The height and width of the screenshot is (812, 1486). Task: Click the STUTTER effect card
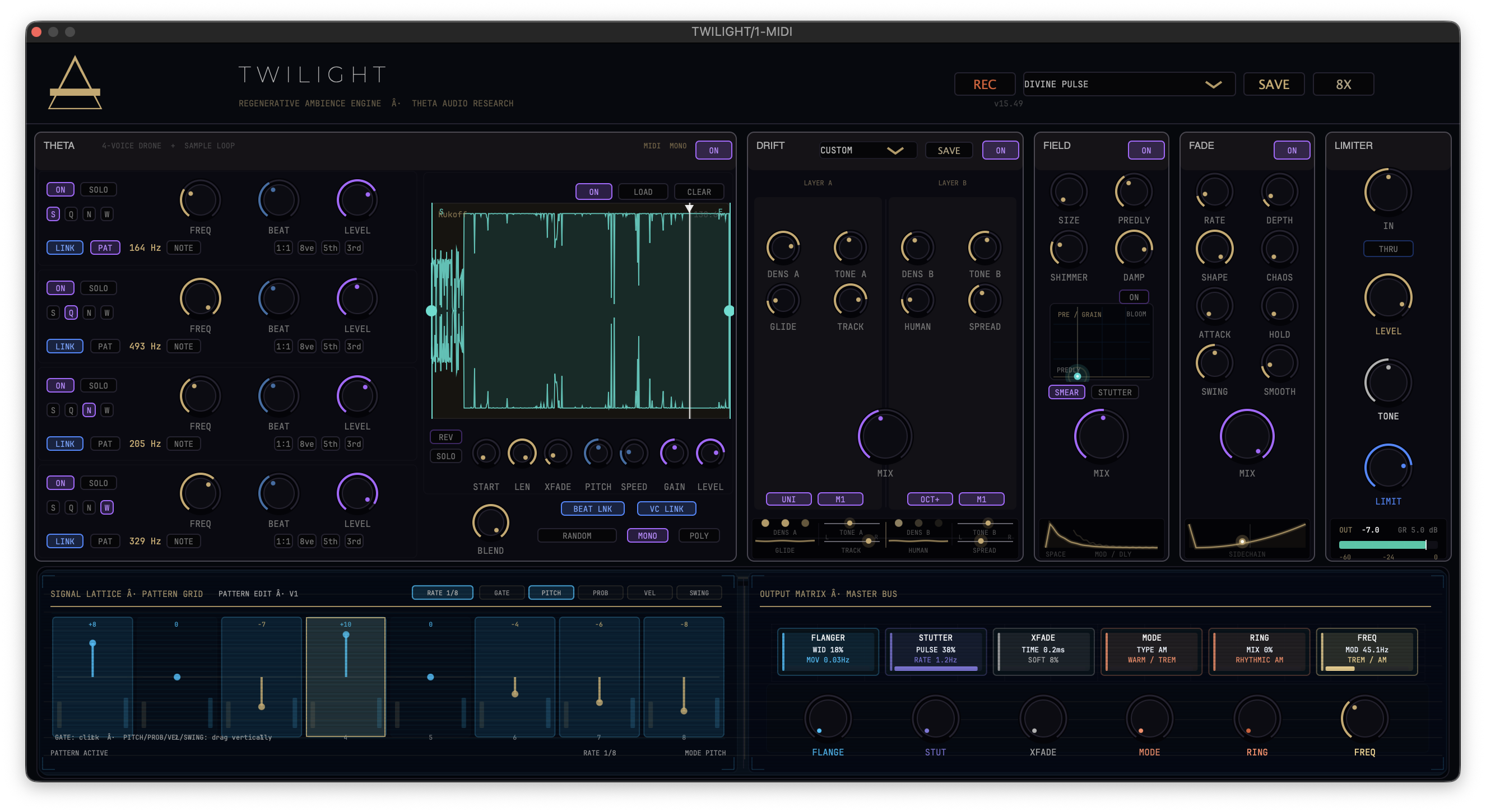tap(935, 652)
